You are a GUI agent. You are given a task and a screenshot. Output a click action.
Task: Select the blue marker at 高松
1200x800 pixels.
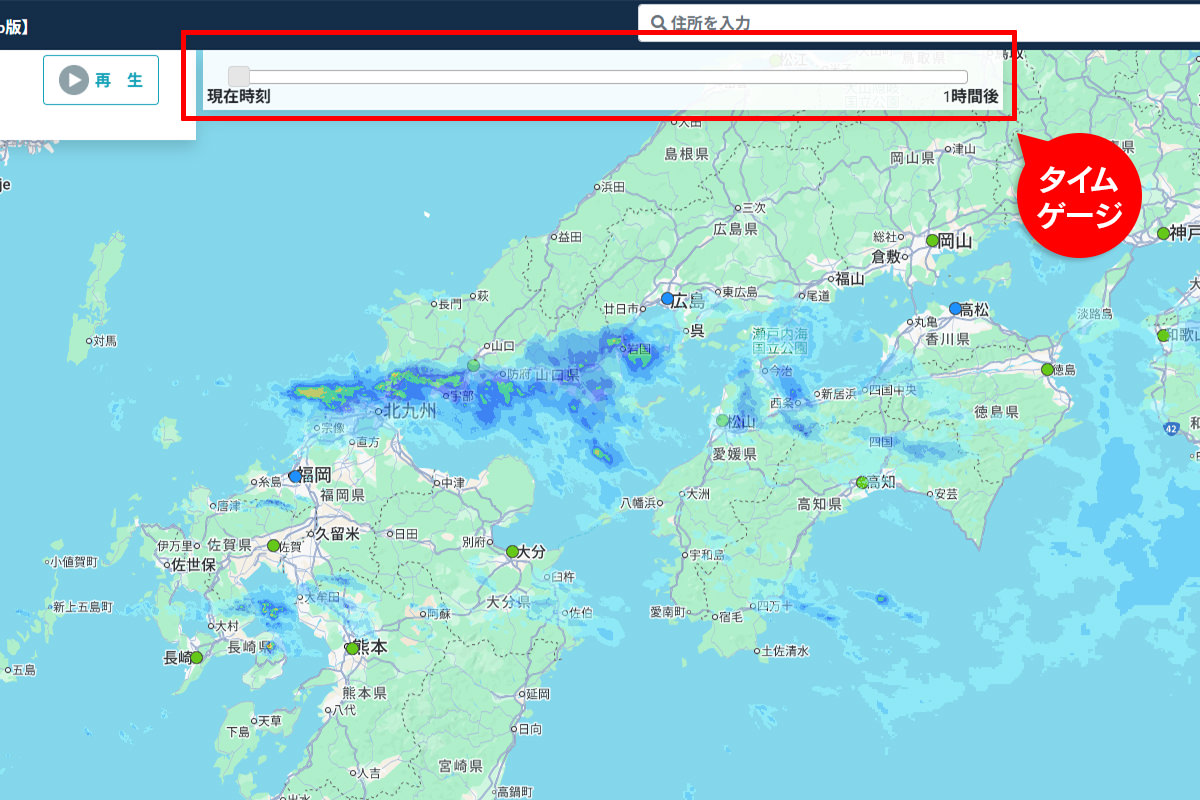pyautogui.click(x=955, y=309)
